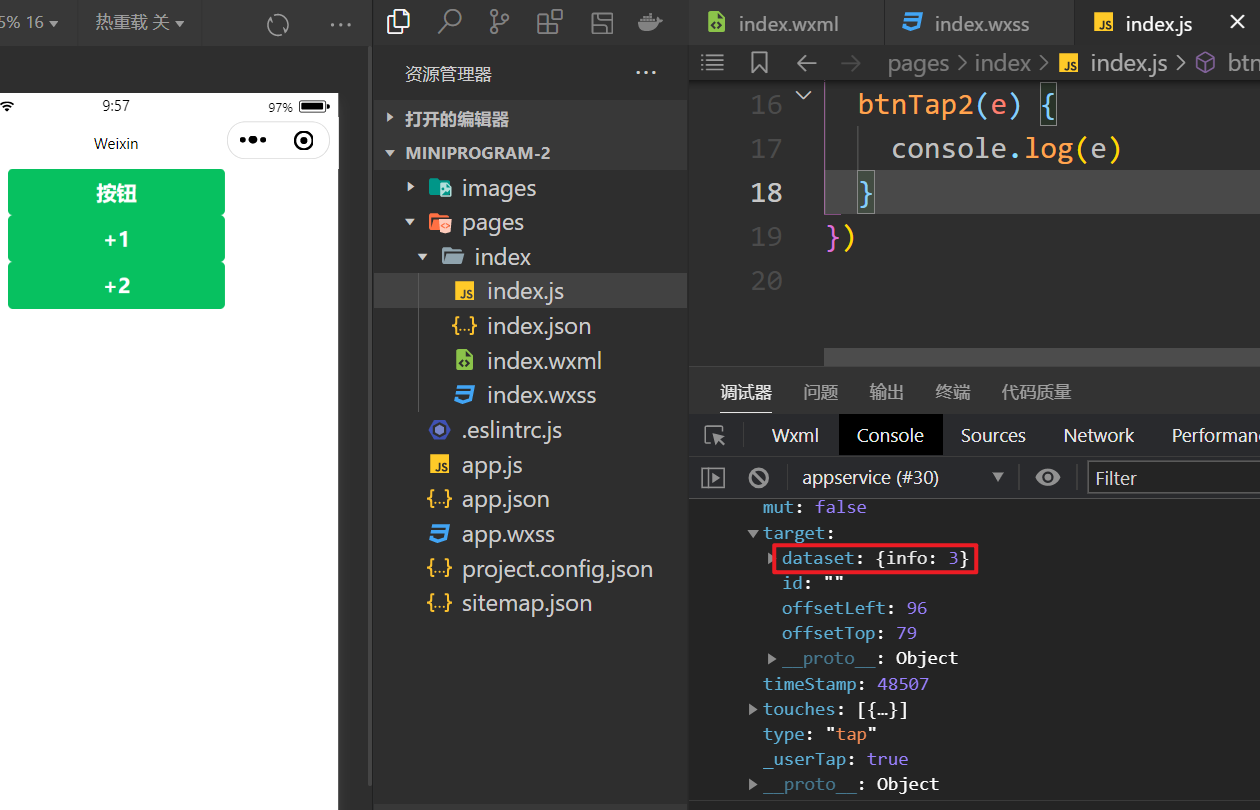Open index.js in the file tree
The height and width of the screenshot is (810, 1260).
point(530,291)
